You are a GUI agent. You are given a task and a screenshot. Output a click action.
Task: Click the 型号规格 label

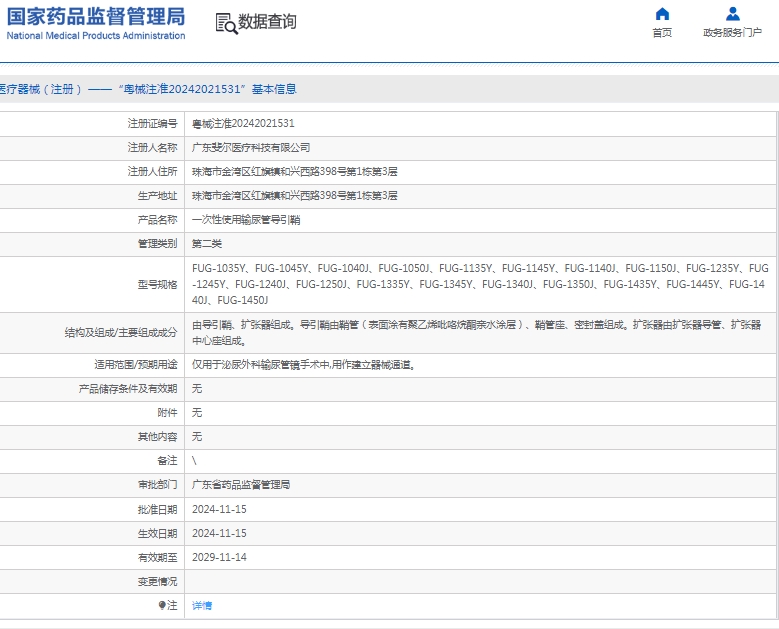157,285
